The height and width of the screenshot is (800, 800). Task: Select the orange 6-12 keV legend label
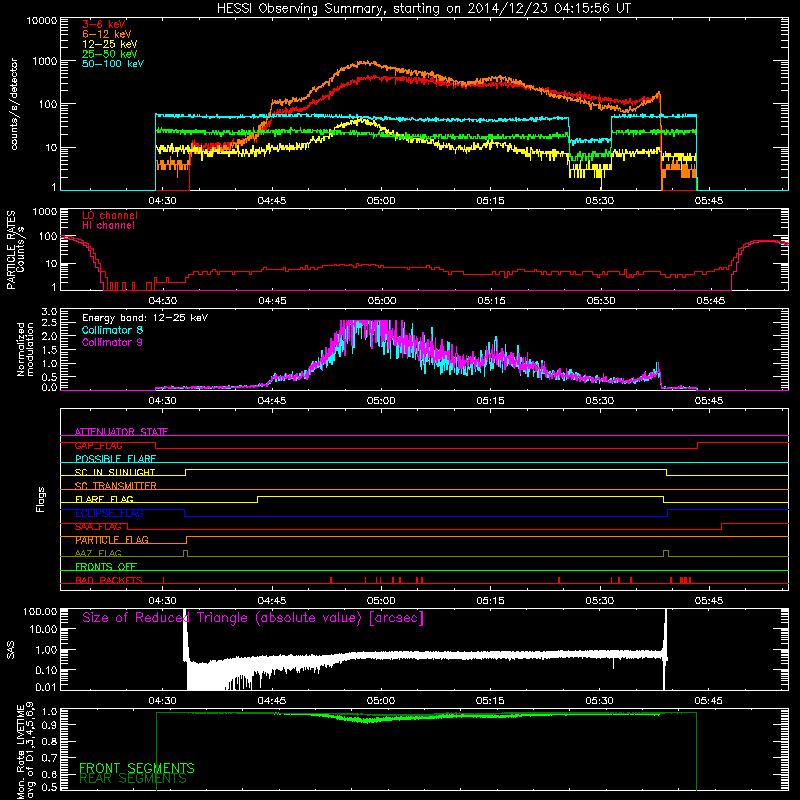coord(106,34)
